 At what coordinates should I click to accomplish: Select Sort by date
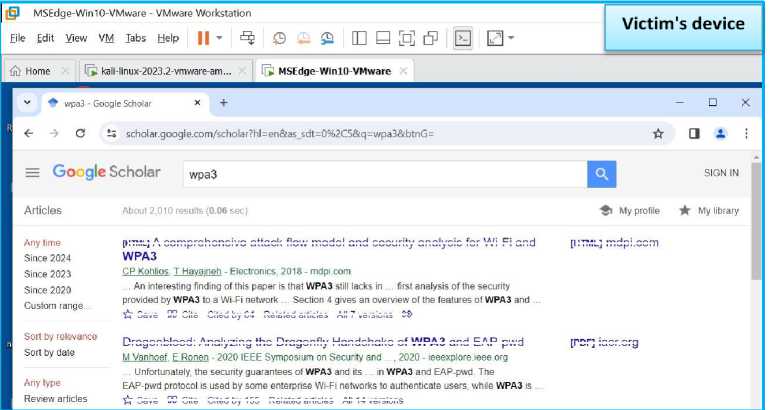pos(49,353)
